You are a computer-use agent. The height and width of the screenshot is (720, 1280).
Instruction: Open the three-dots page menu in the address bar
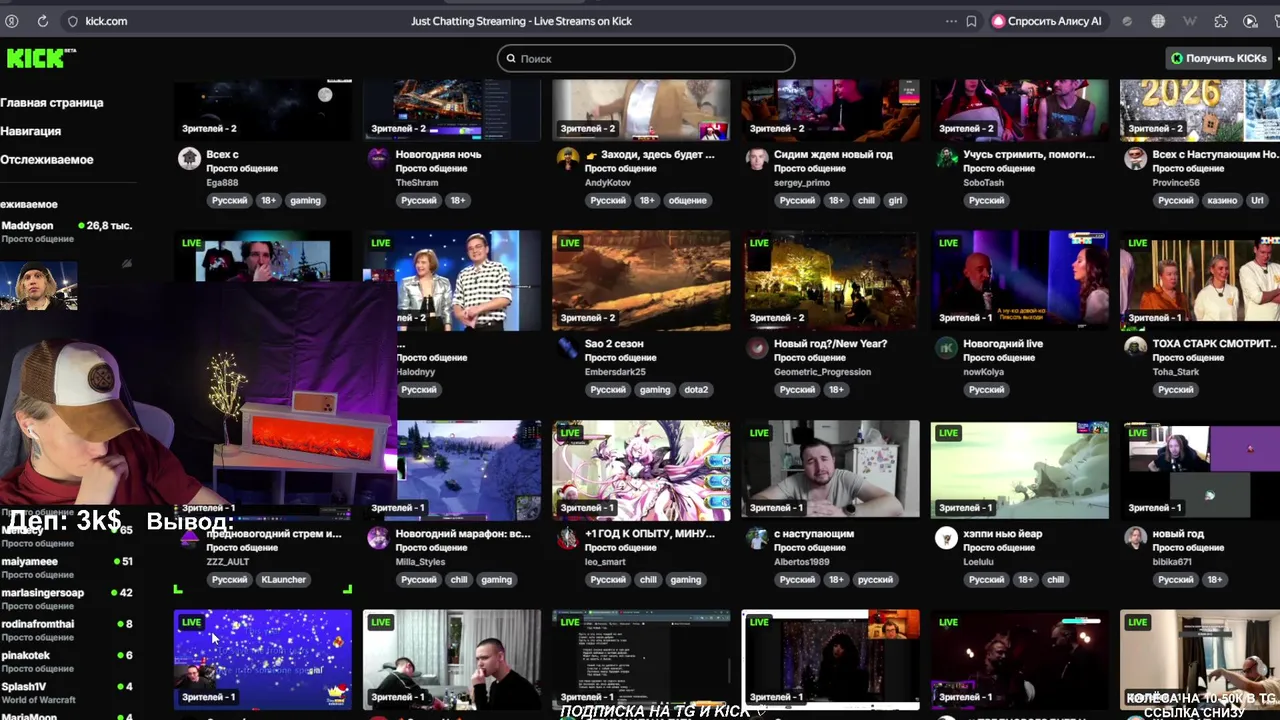pos(951,21)
